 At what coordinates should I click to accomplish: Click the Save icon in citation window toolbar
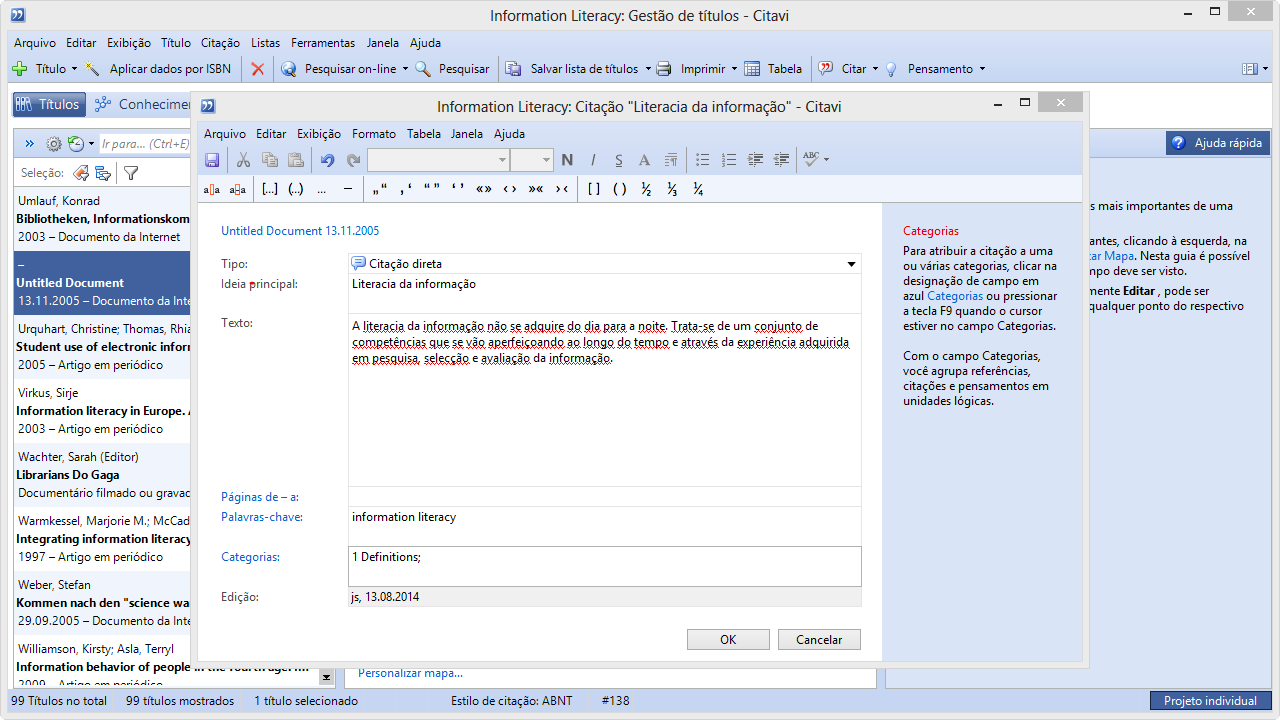tap(212, 160)
